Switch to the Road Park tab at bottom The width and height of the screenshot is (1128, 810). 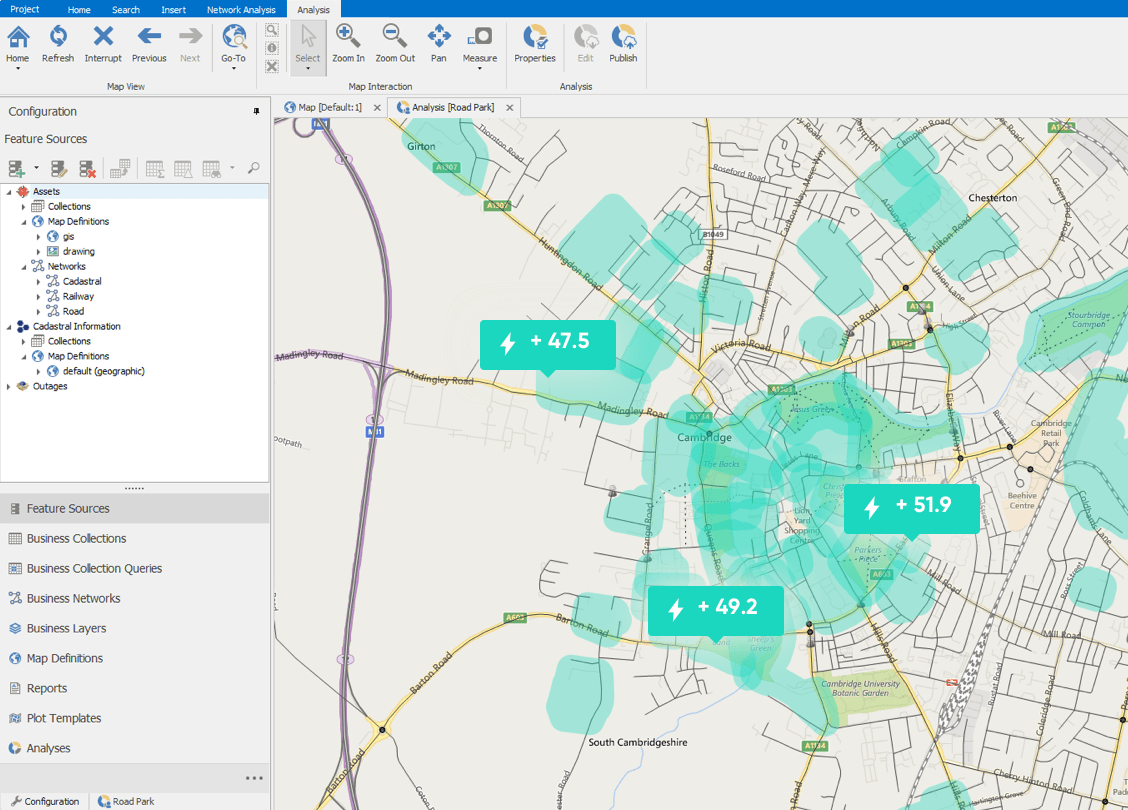click(127, 801)
